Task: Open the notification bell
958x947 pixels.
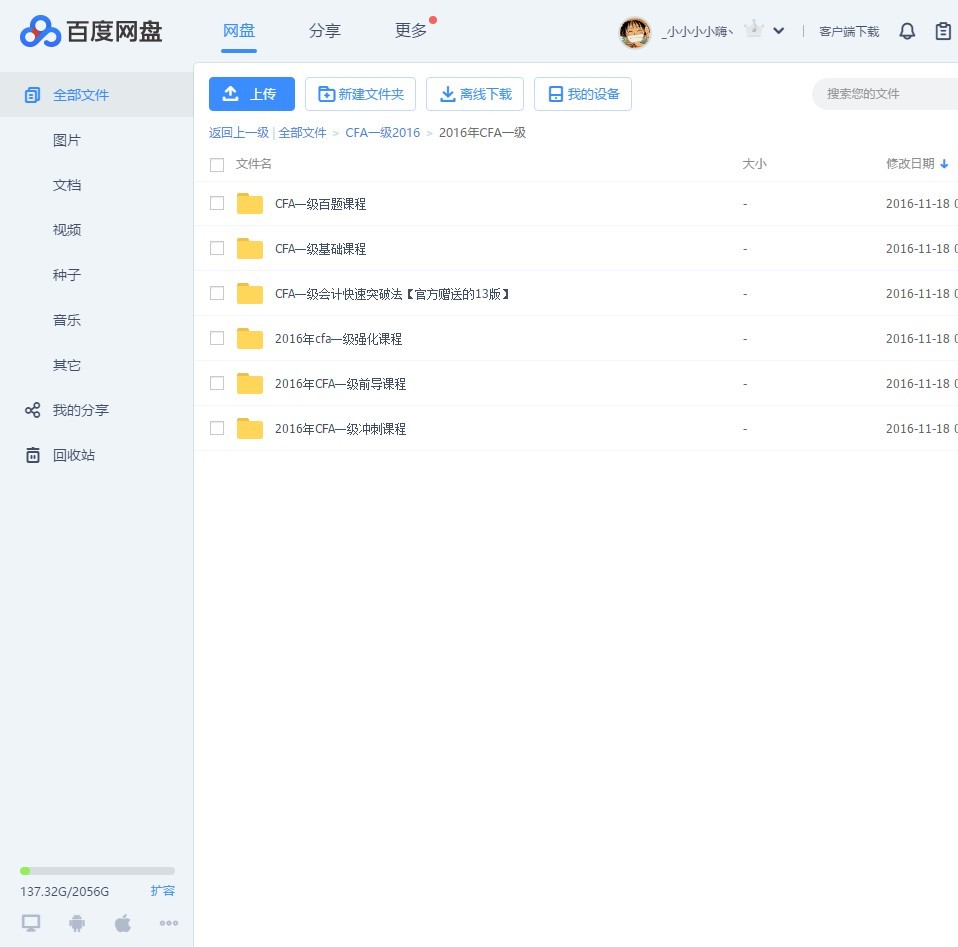Action: [907, 31]
